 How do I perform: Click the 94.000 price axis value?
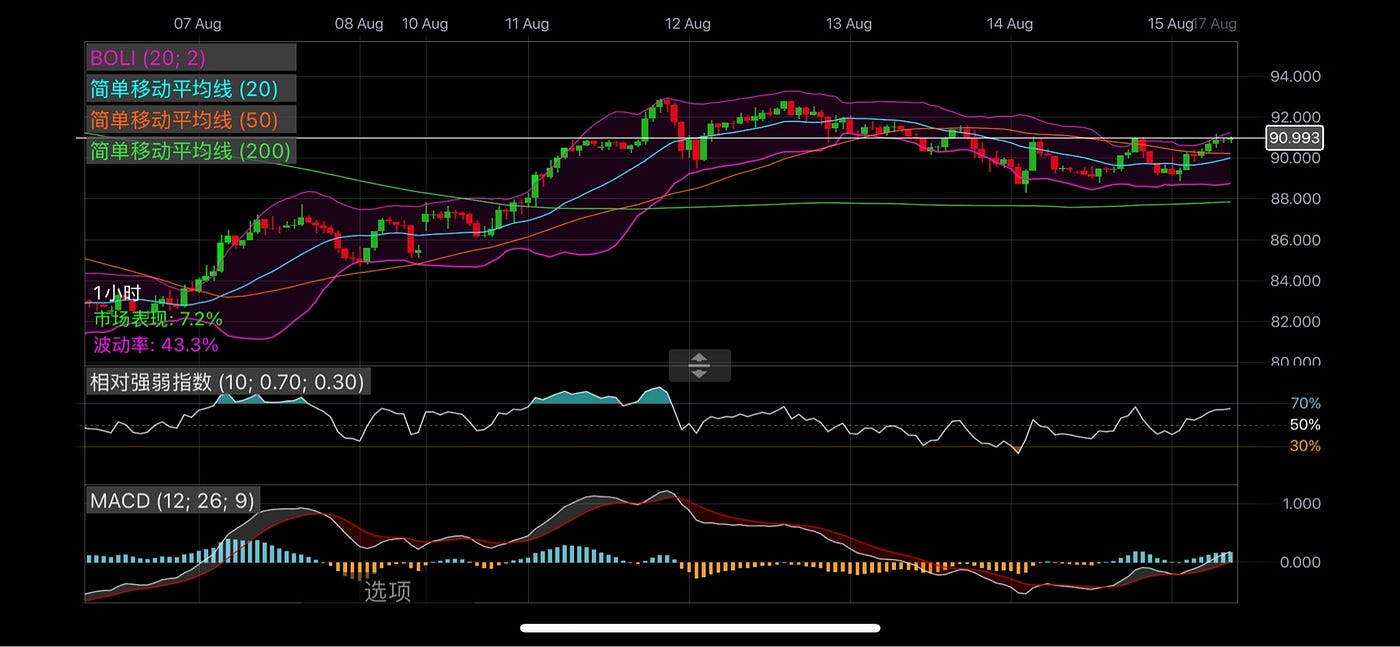(x=1295, y=76)
